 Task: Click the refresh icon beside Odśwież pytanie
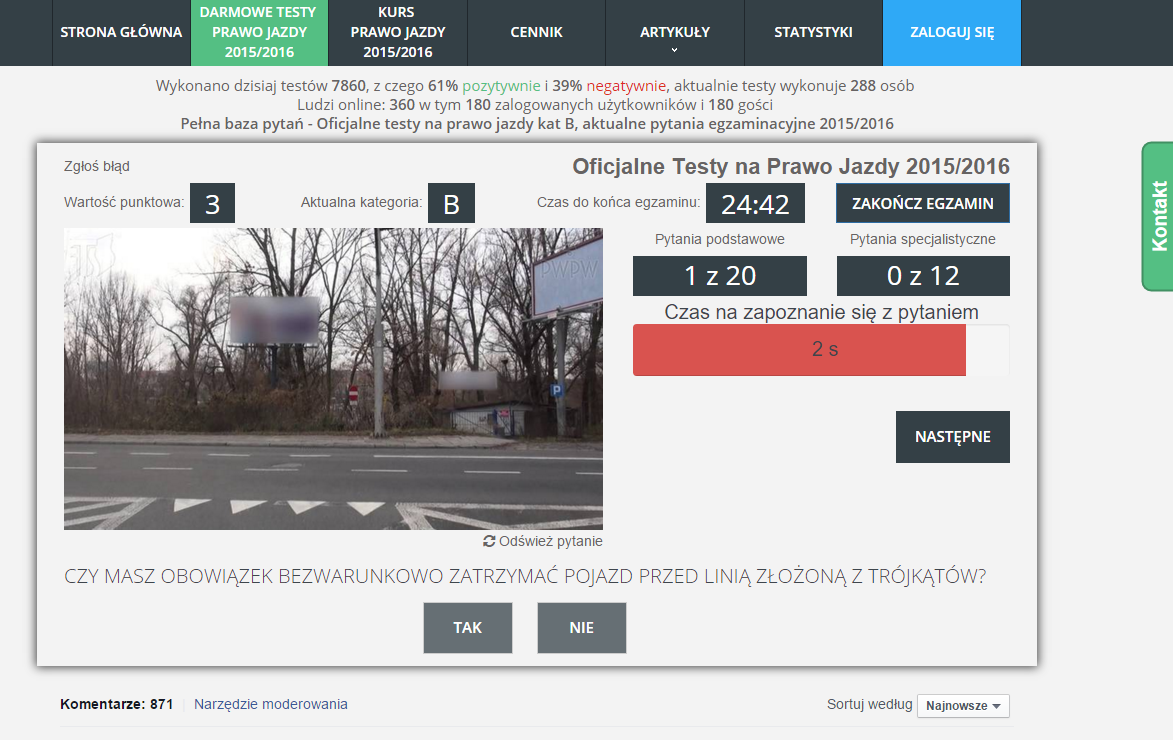(x=489, y=541)
